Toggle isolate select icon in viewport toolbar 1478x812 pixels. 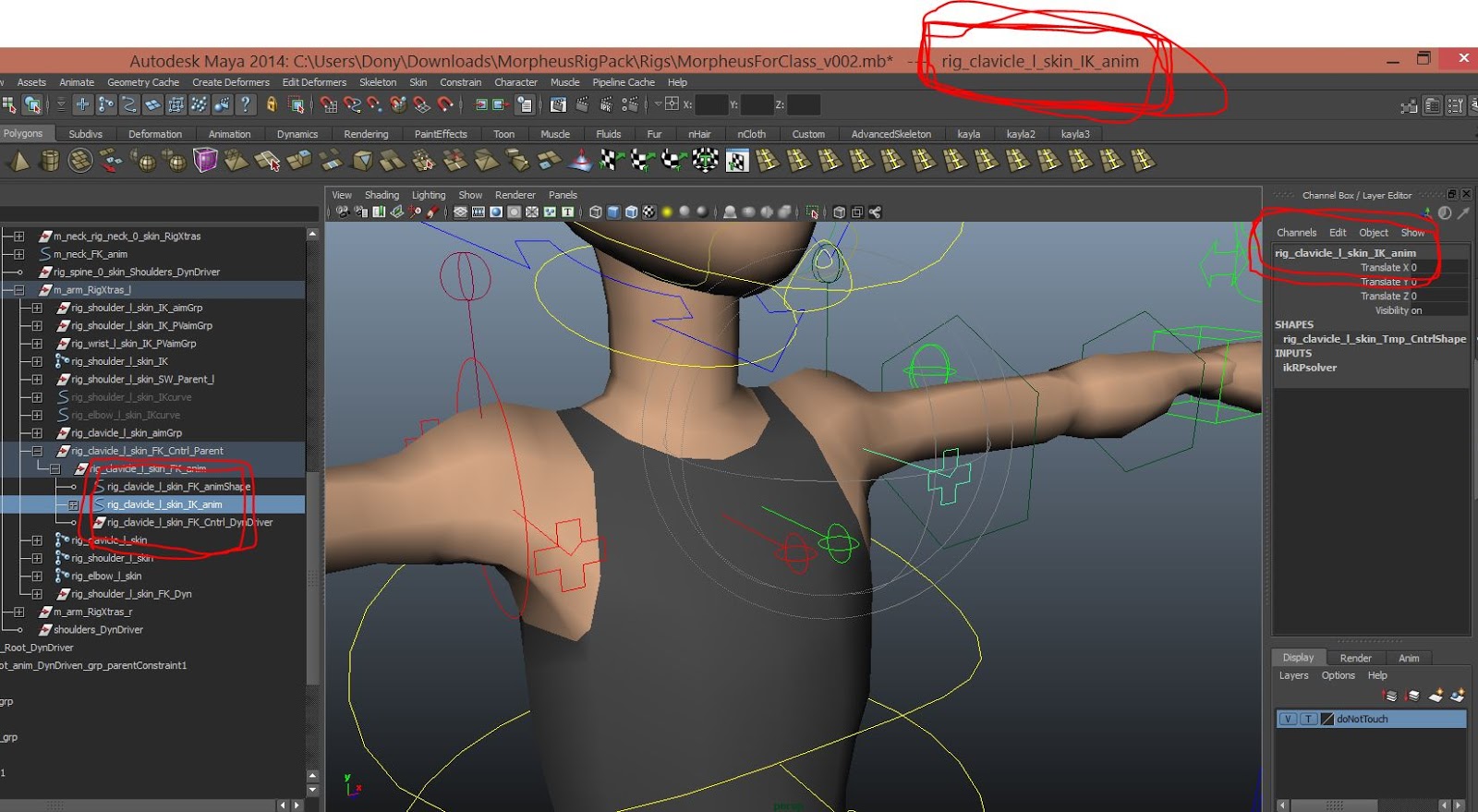[812, 212]
